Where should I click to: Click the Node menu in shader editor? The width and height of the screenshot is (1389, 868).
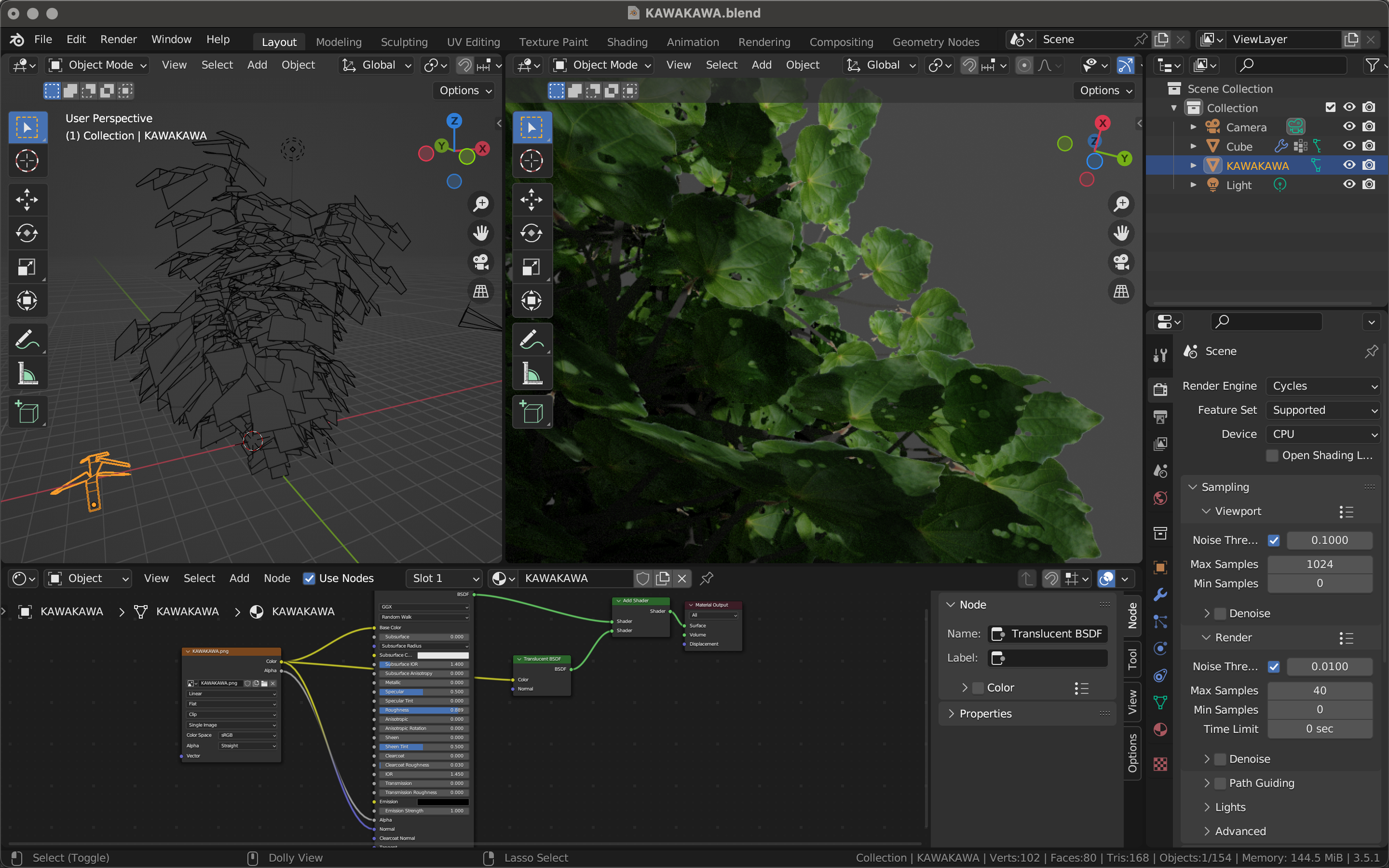276,578
